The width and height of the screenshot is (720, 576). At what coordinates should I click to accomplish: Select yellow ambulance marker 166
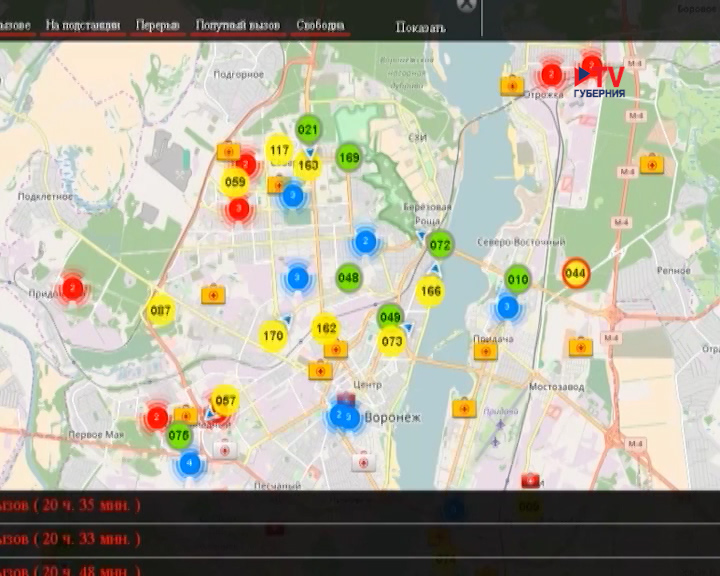coord(430,292)
